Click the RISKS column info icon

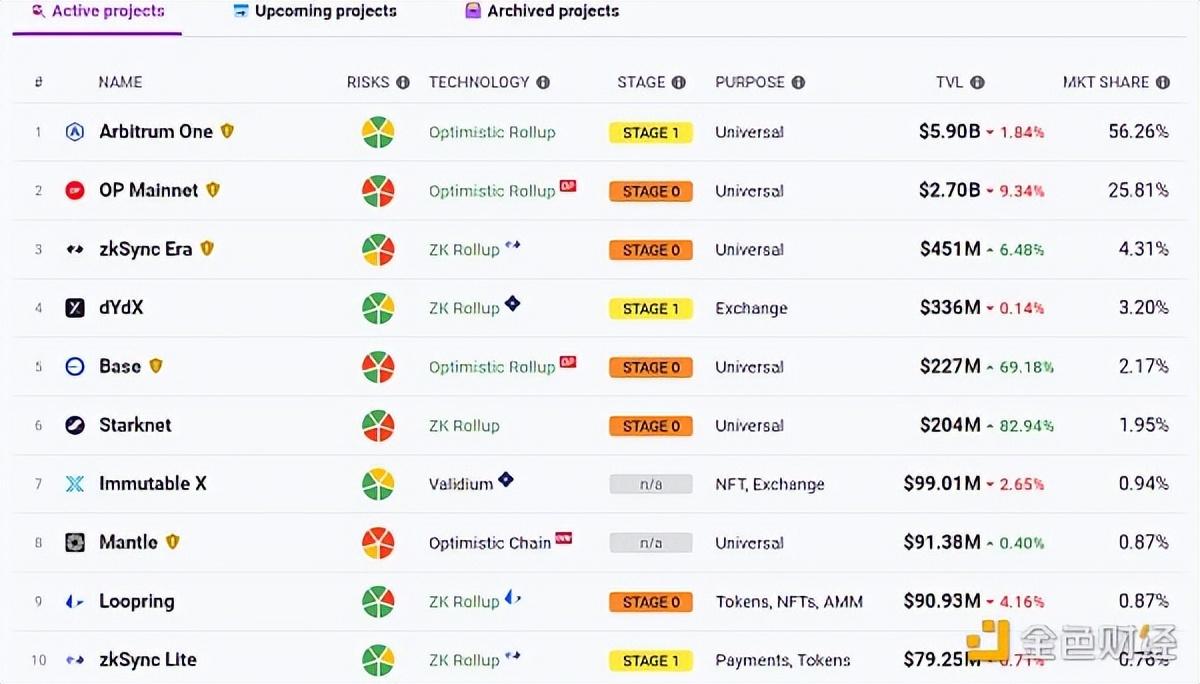click(x=403, y=83)
